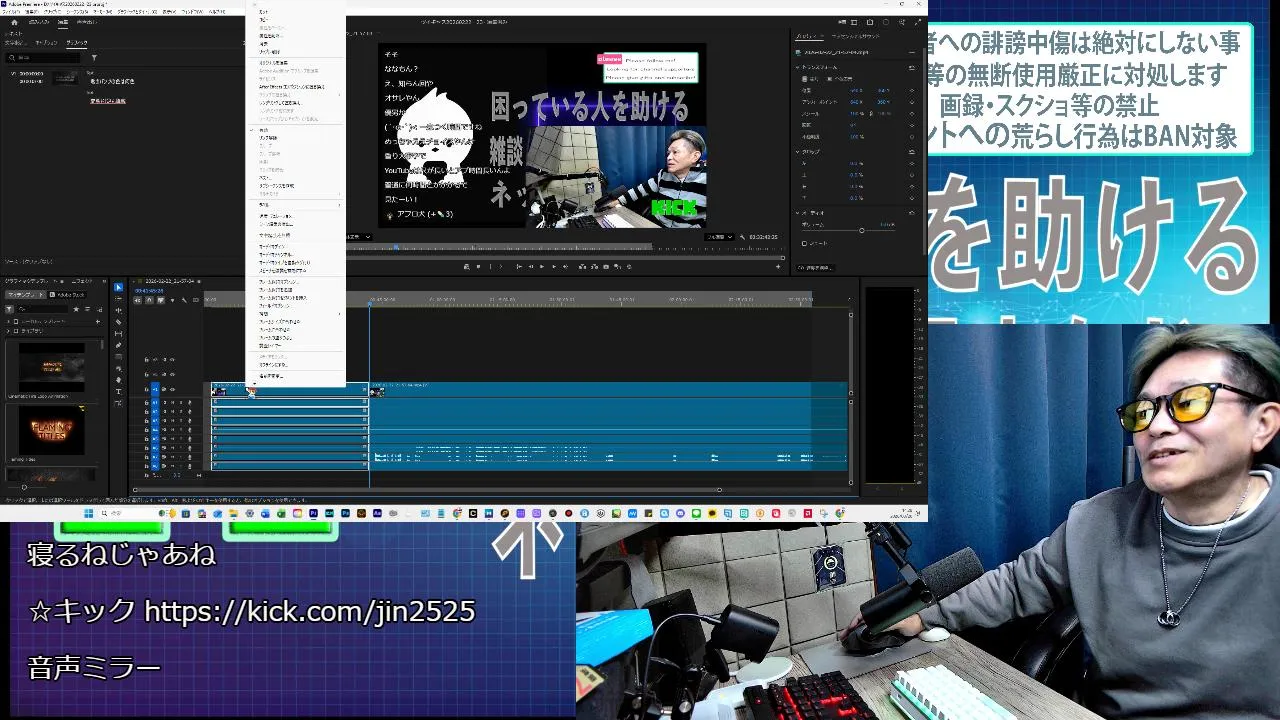Select the Track Select Forward tool

(x=118, y=299)
